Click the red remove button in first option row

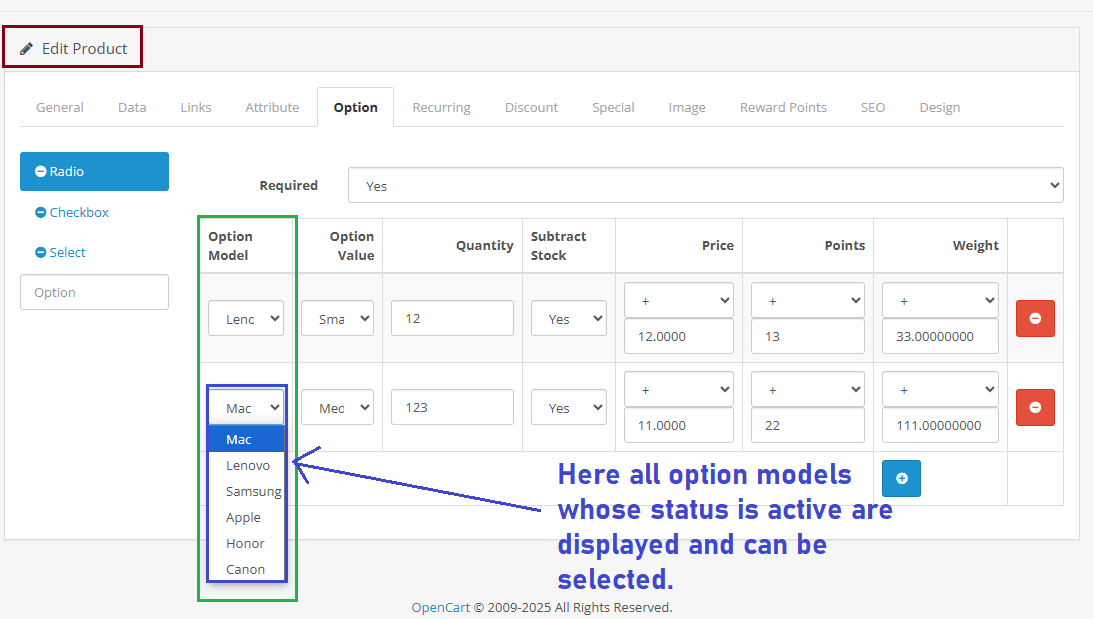(x=1035, y=318)
